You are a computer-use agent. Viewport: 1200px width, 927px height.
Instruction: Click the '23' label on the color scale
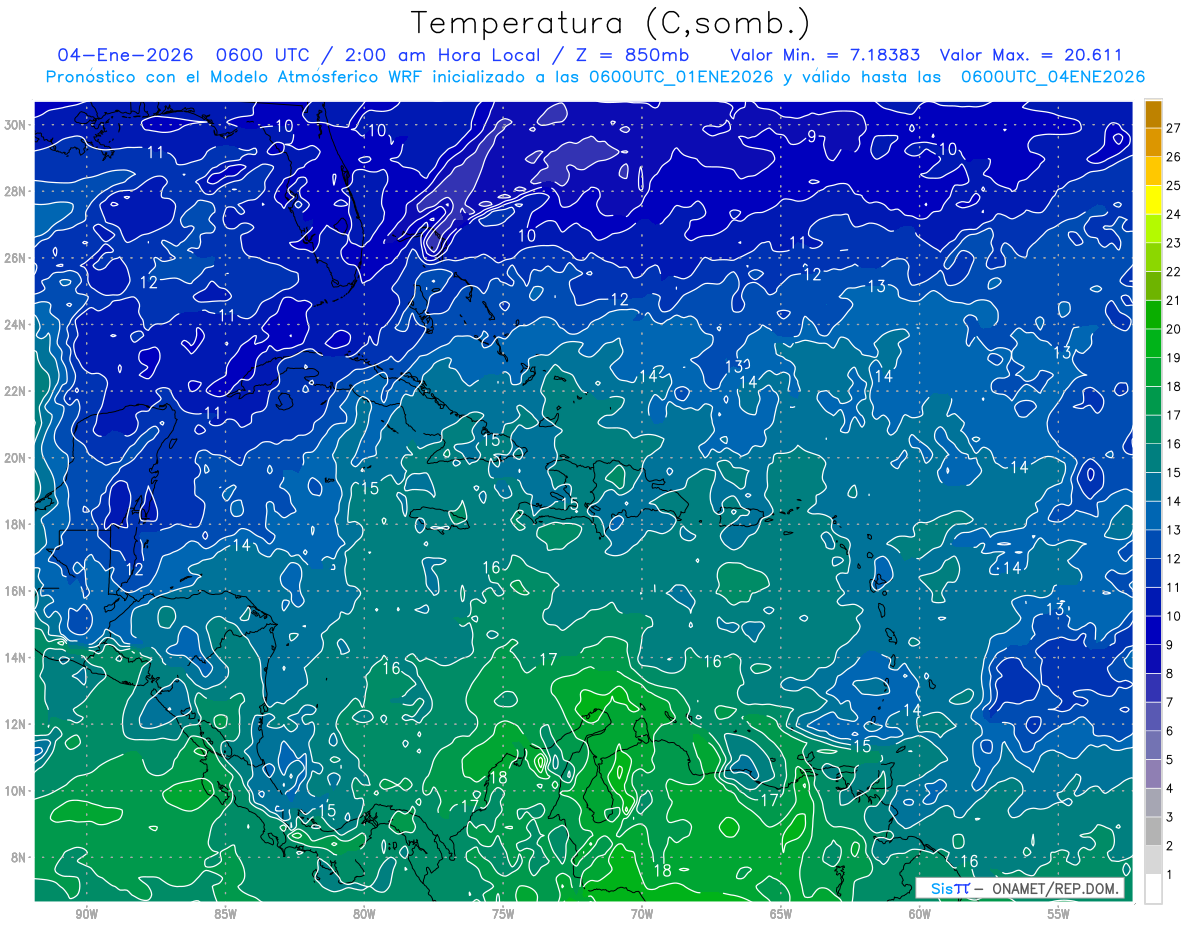[1173, 243]
